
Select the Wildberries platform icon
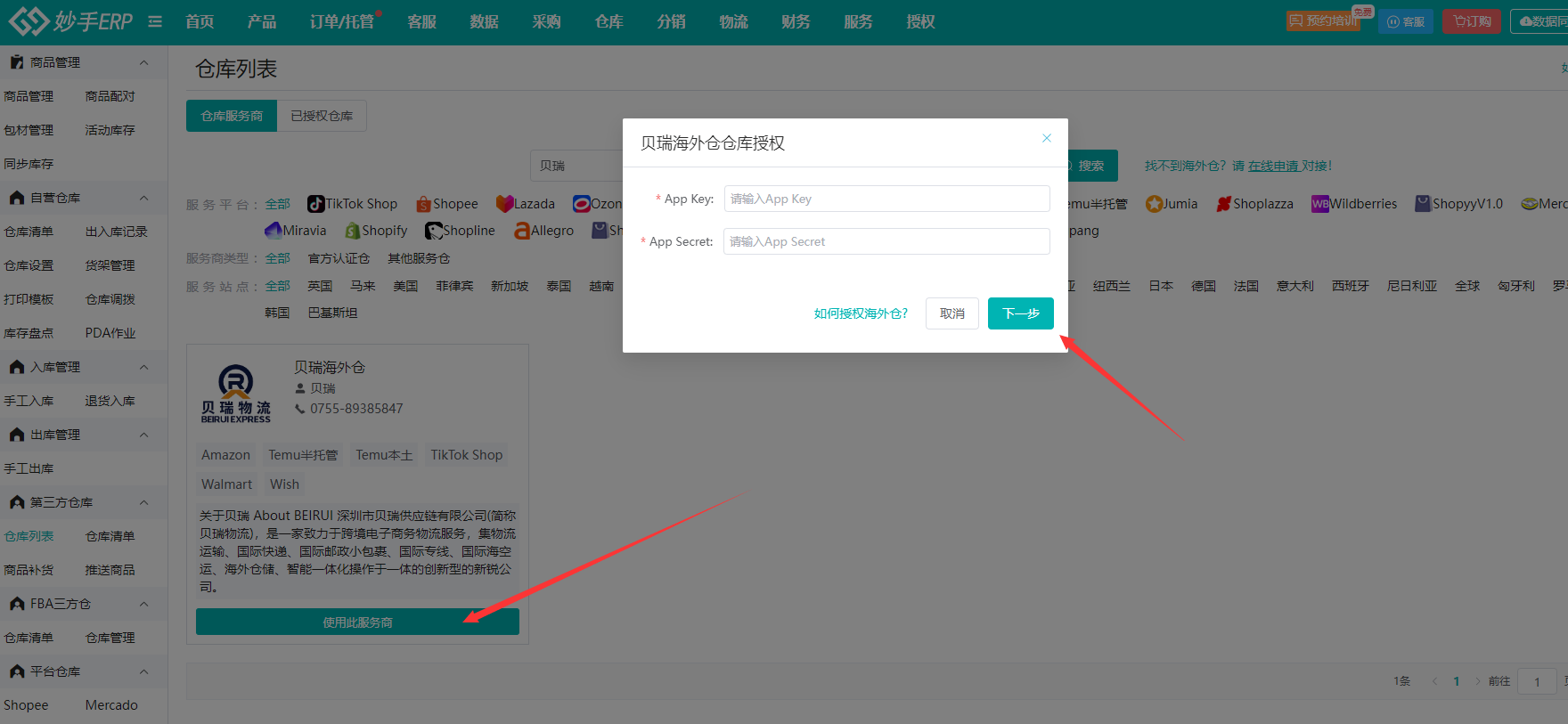click(1320, 204)
